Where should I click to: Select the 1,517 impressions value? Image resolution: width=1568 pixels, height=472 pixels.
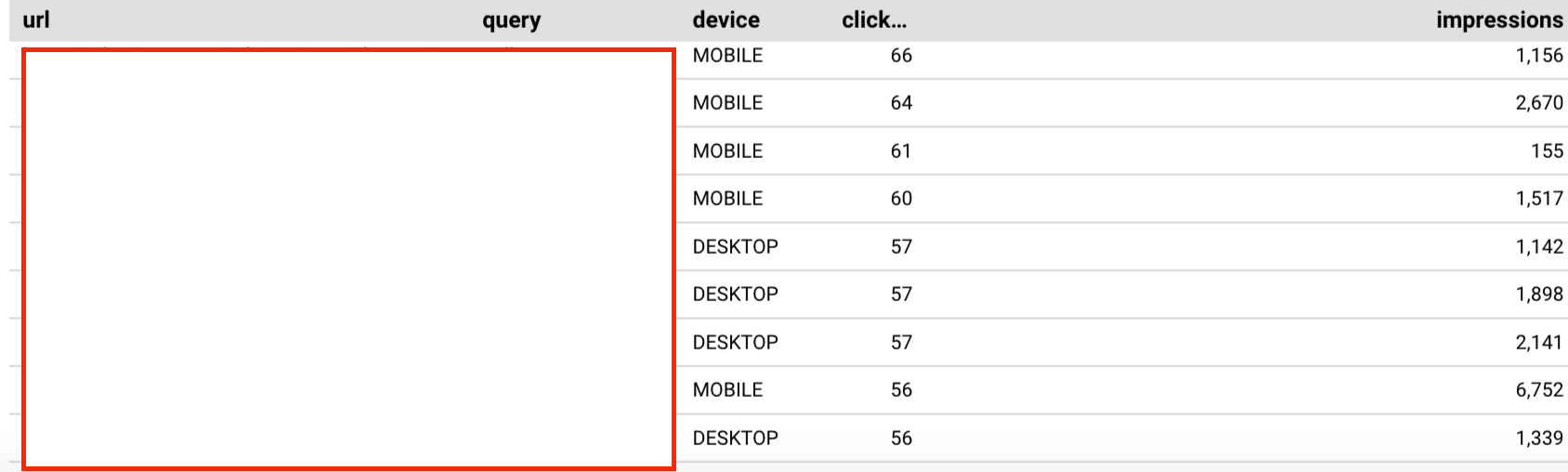[x=1539, y=199]
